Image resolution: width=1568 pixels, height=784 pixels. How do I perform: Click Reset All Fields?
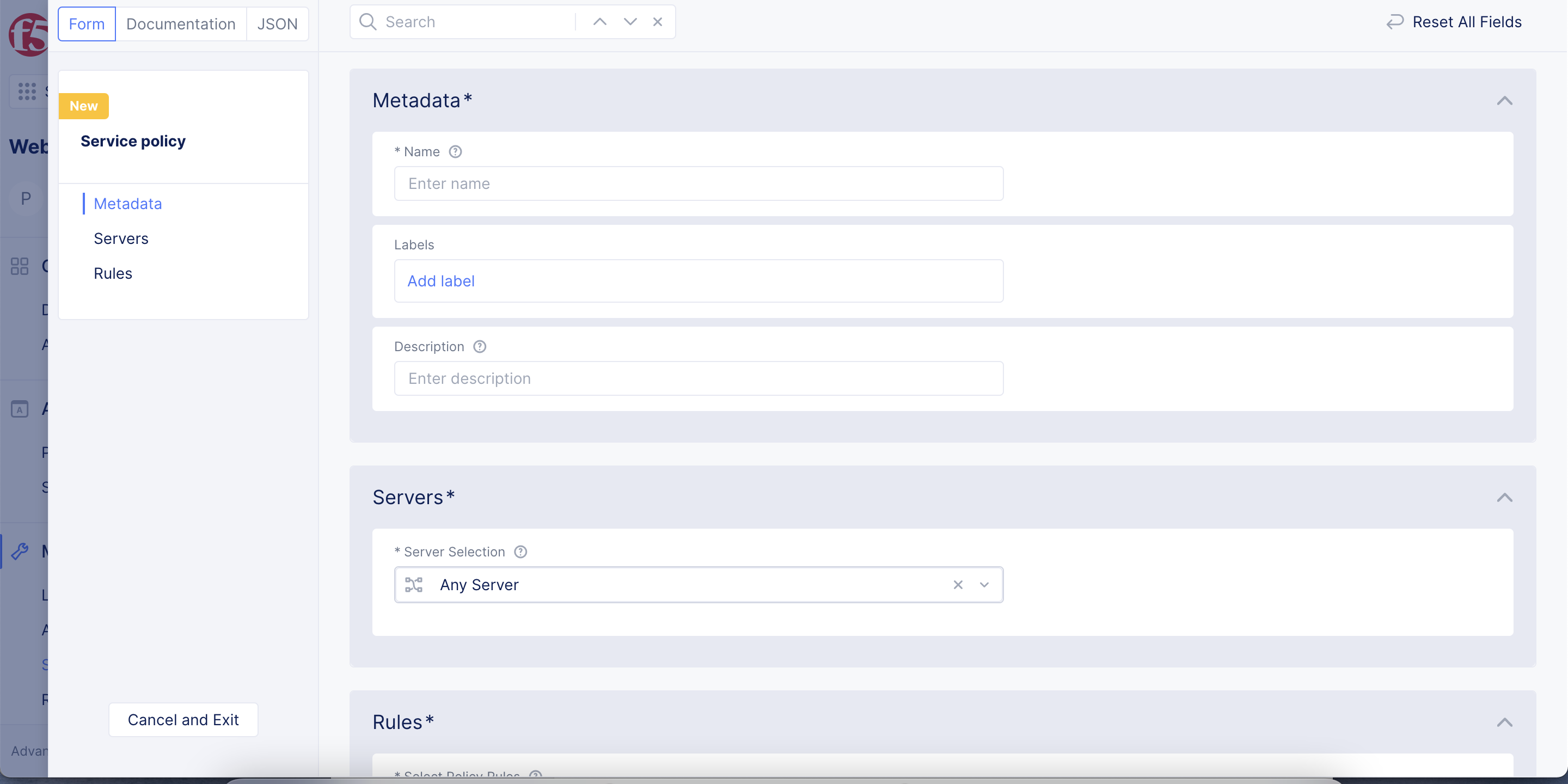coord(1454,22)
